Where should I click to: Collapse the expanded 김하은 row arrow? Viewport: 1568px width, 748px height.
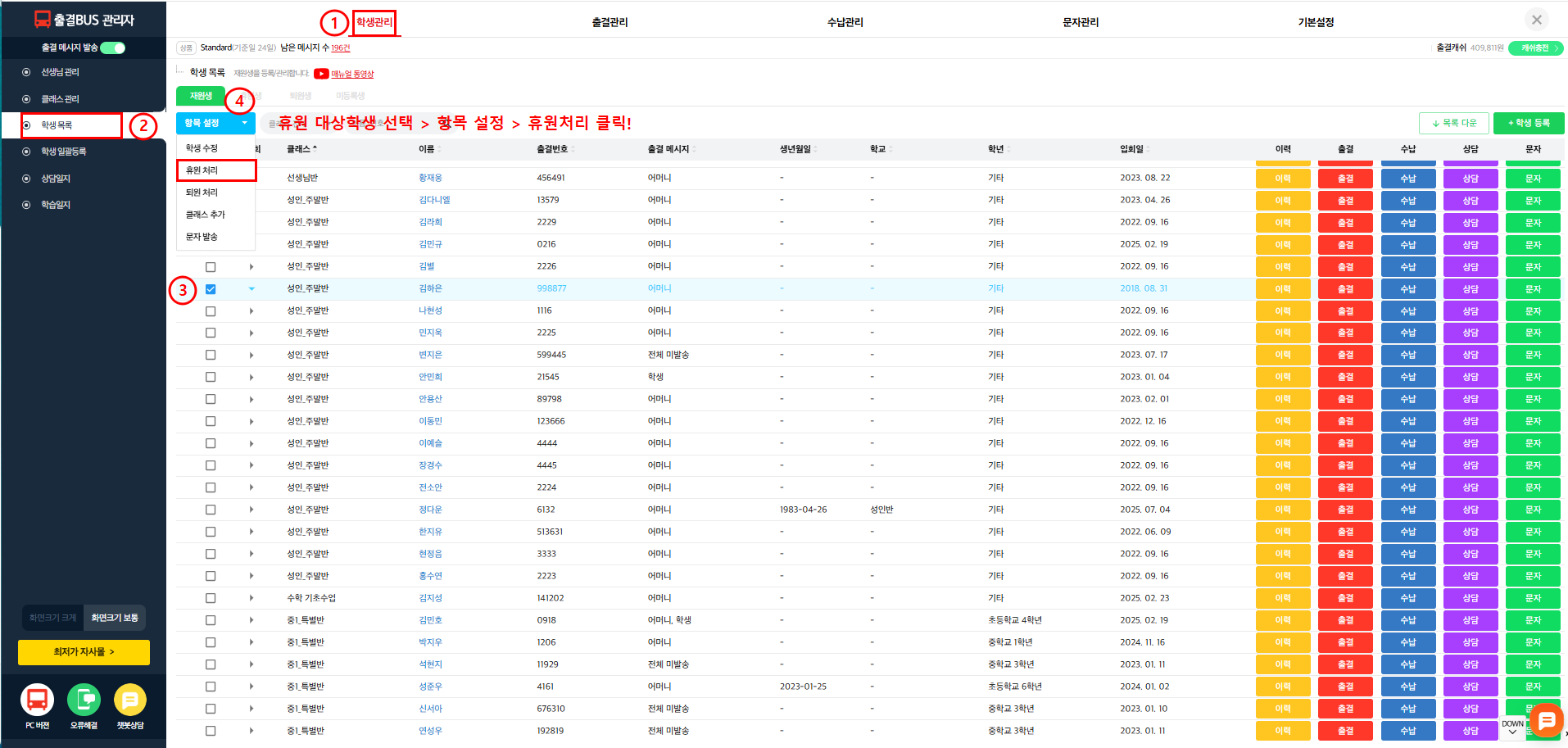click(x=252, y=289)
